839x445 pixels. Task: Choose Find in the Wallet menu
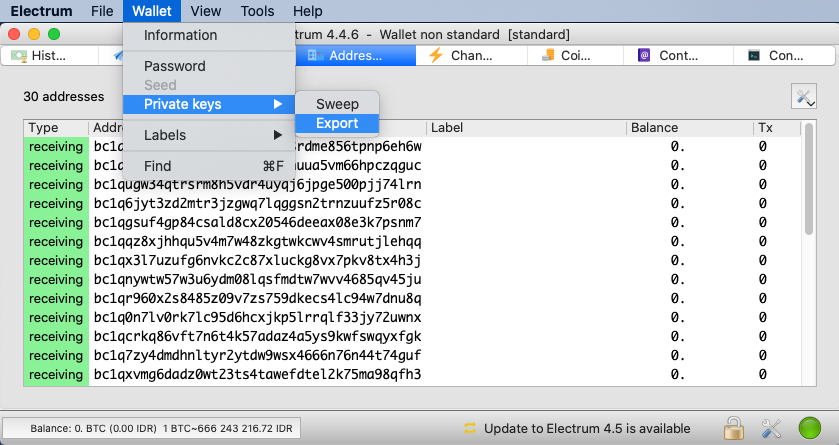point(209,166)
